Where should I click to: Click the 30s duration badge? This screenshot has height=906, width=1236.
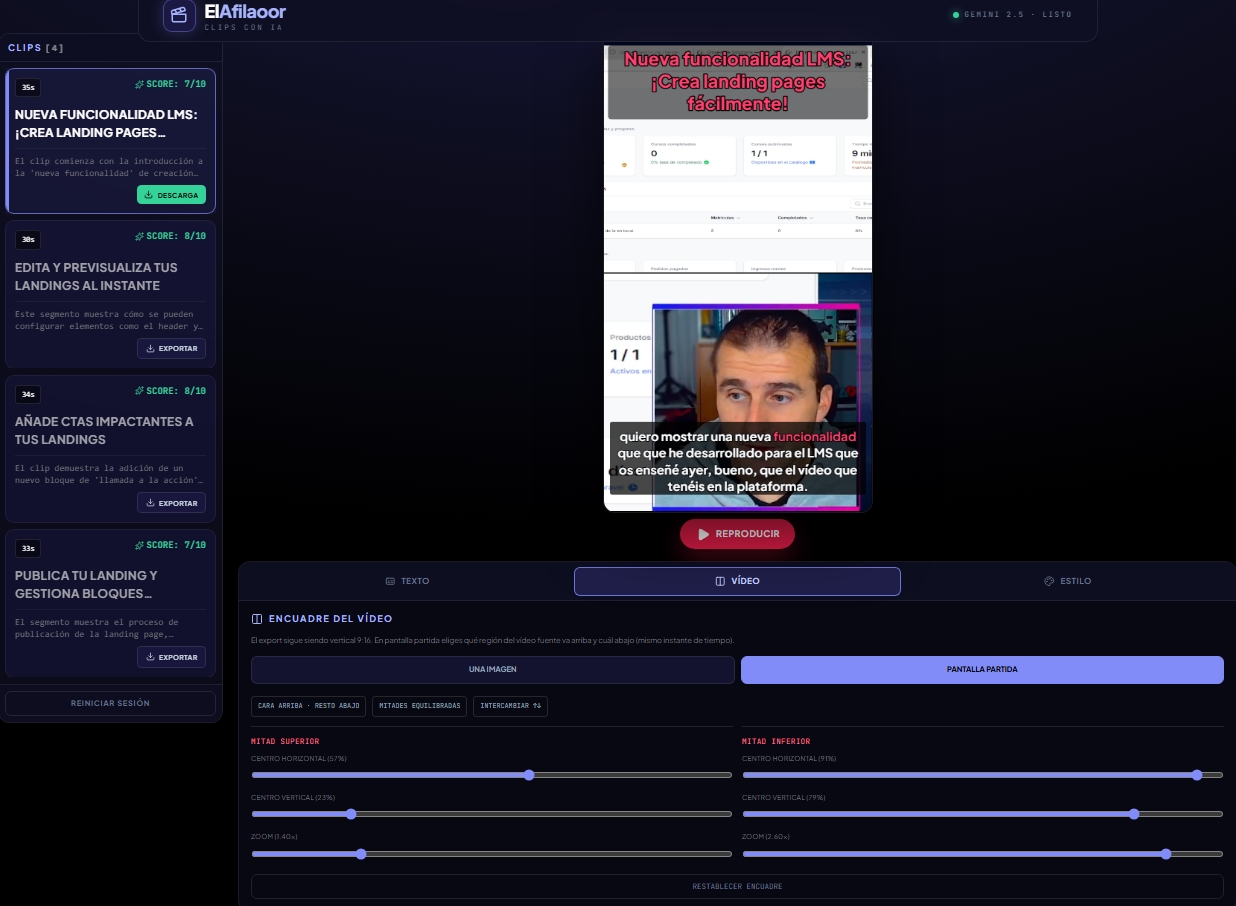click(28, 239)
